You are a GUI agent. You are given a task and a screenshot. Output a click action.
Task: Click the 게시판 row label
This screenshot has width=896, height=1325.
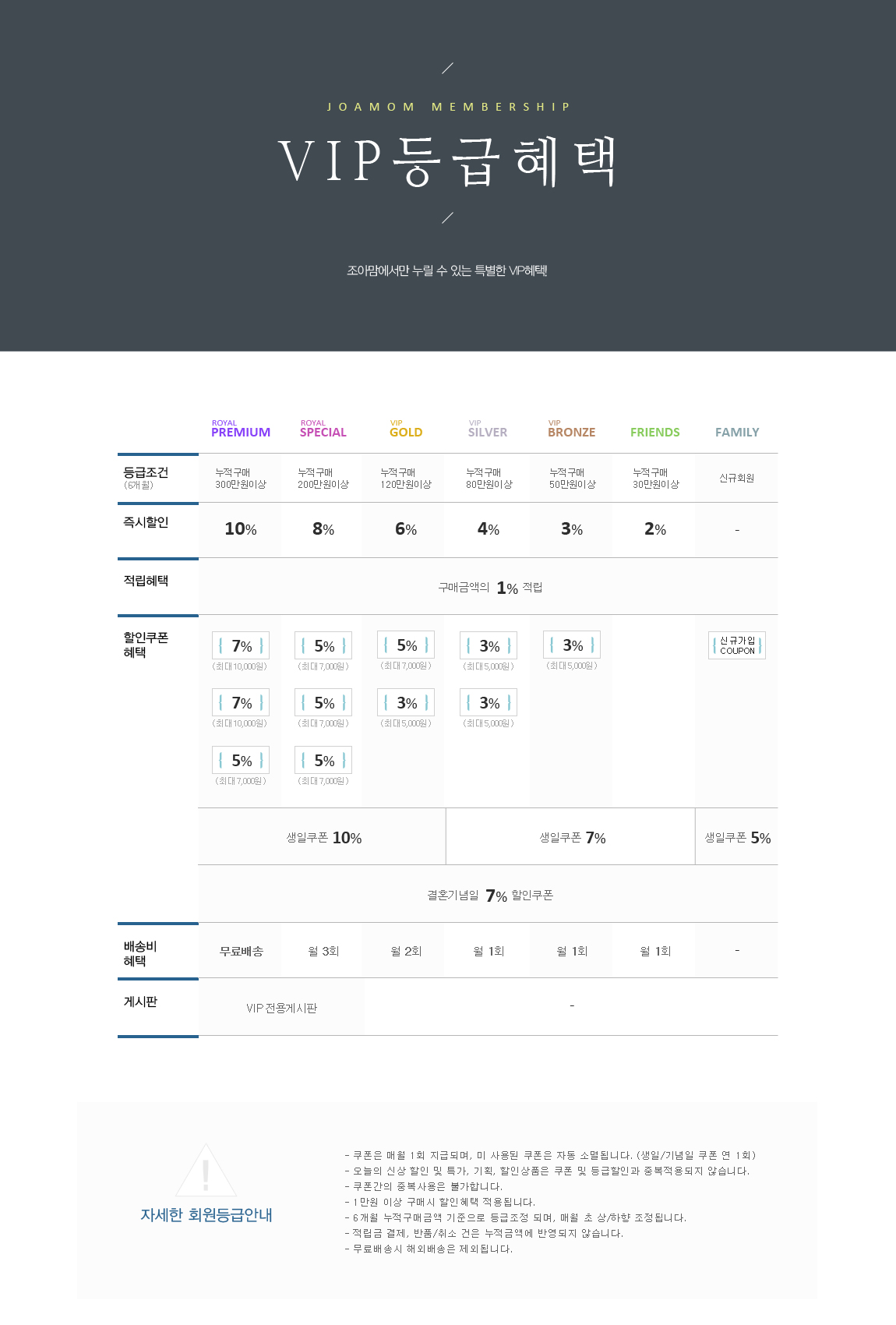(140, 1002)
